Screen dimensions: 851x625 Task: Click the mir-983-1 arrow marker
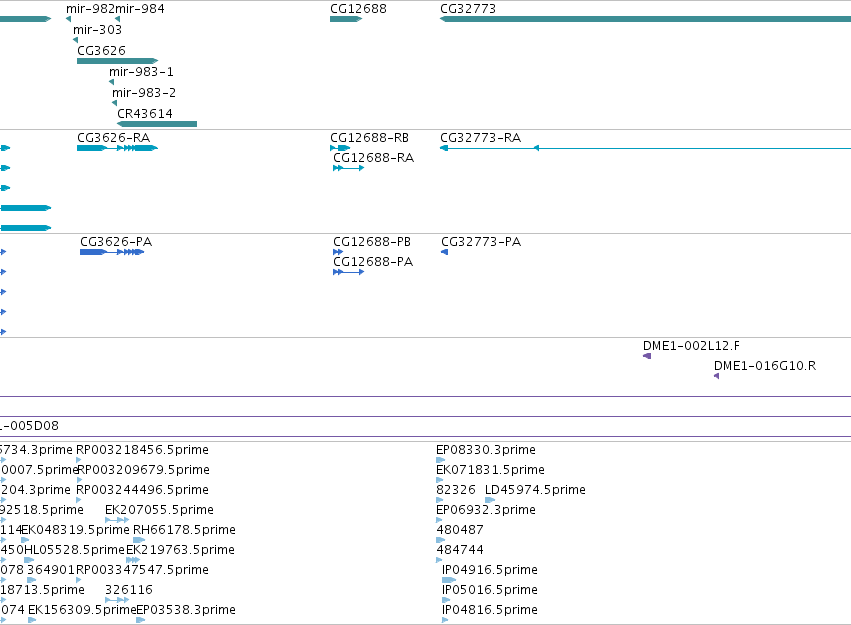(x=111, y=82)
